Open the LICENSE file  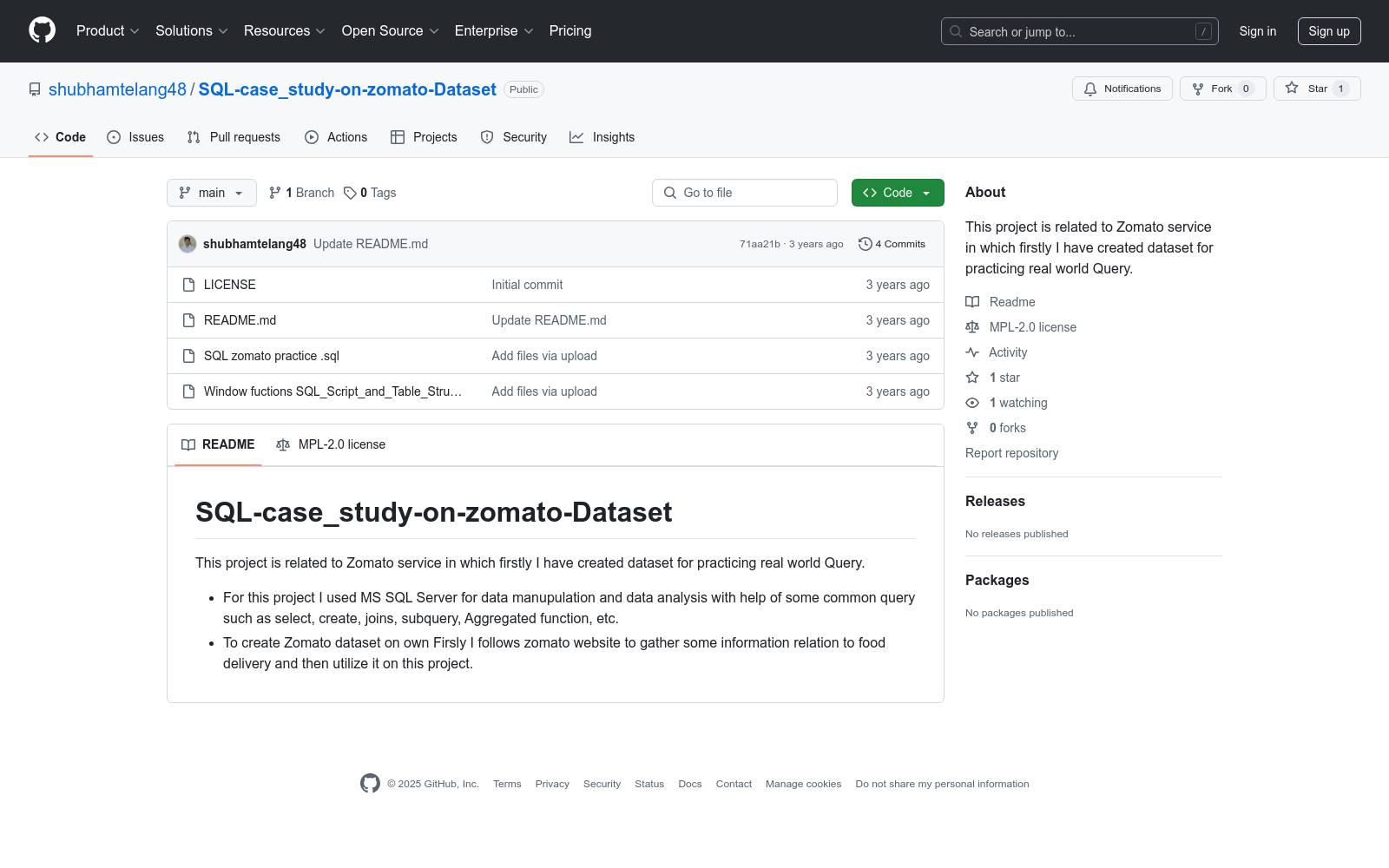coord(230,285)
